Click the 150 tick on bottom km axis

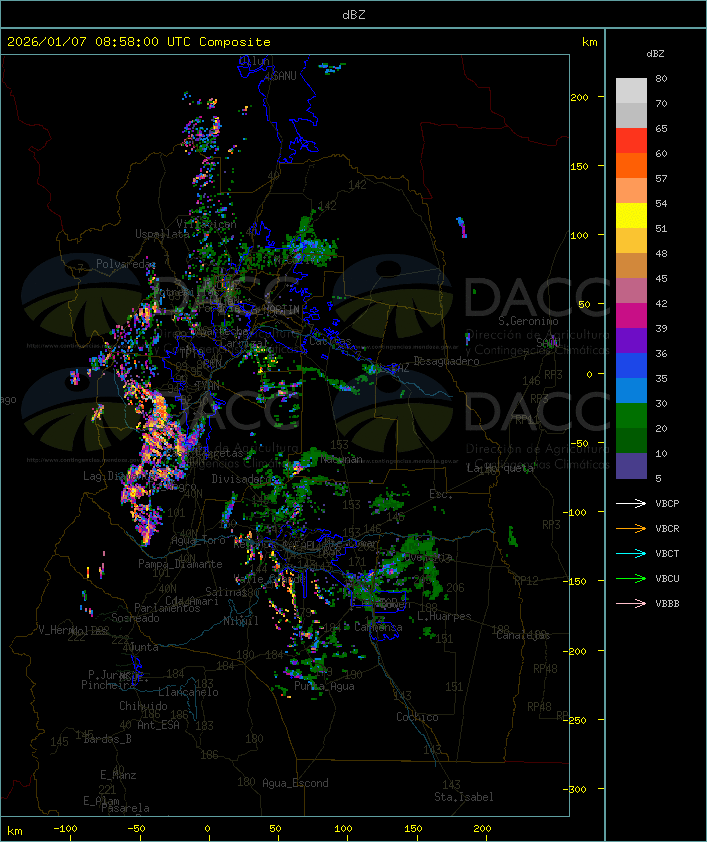[413, 829]
